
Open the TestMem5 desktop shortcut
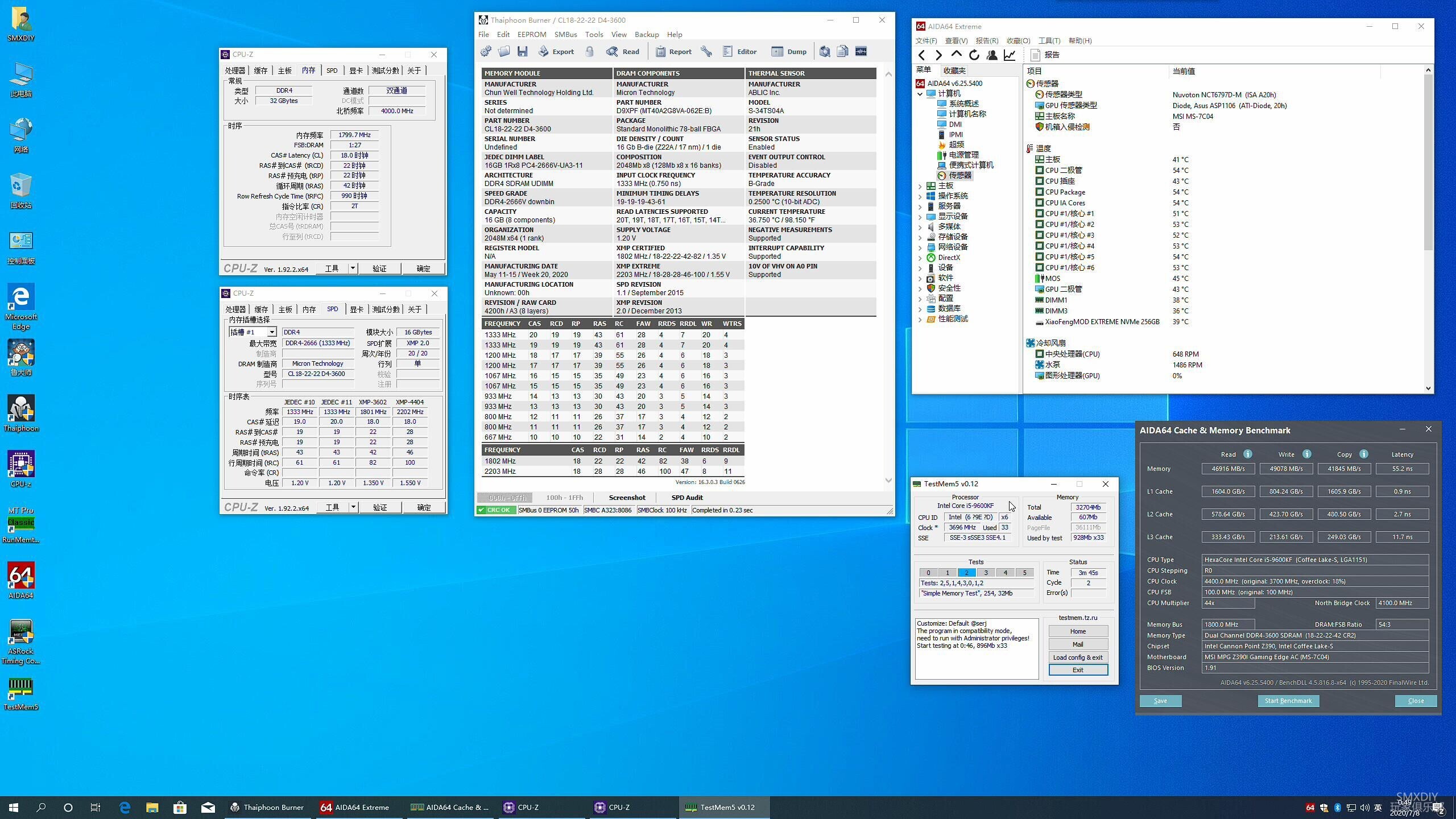21,693
